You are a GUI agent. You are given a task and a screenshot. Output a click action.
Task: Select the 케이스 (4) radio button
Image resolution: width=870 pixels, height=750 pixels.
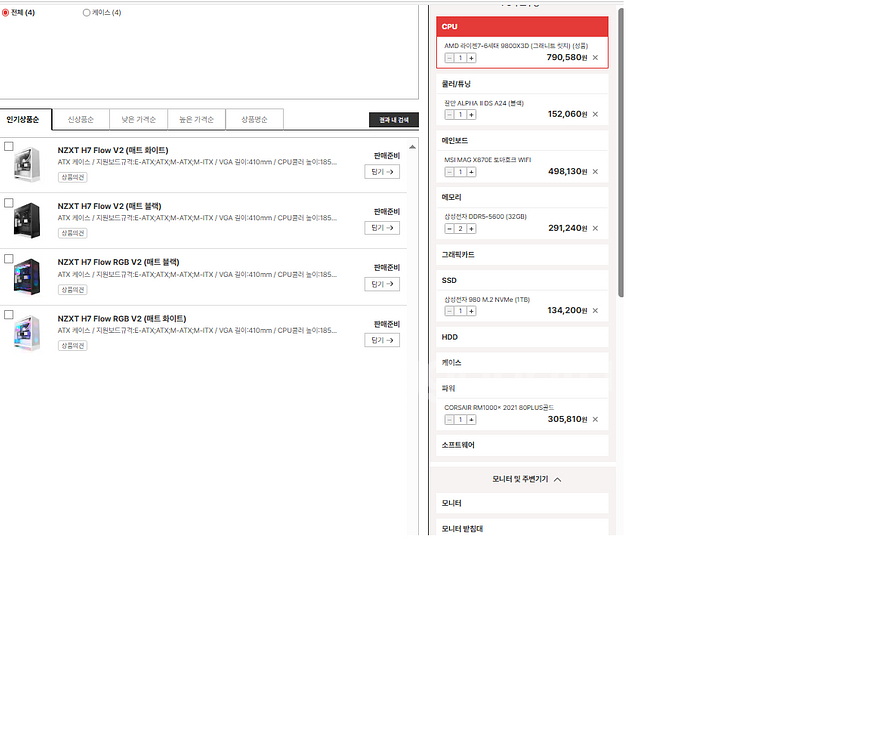click(x=87, y=13)
